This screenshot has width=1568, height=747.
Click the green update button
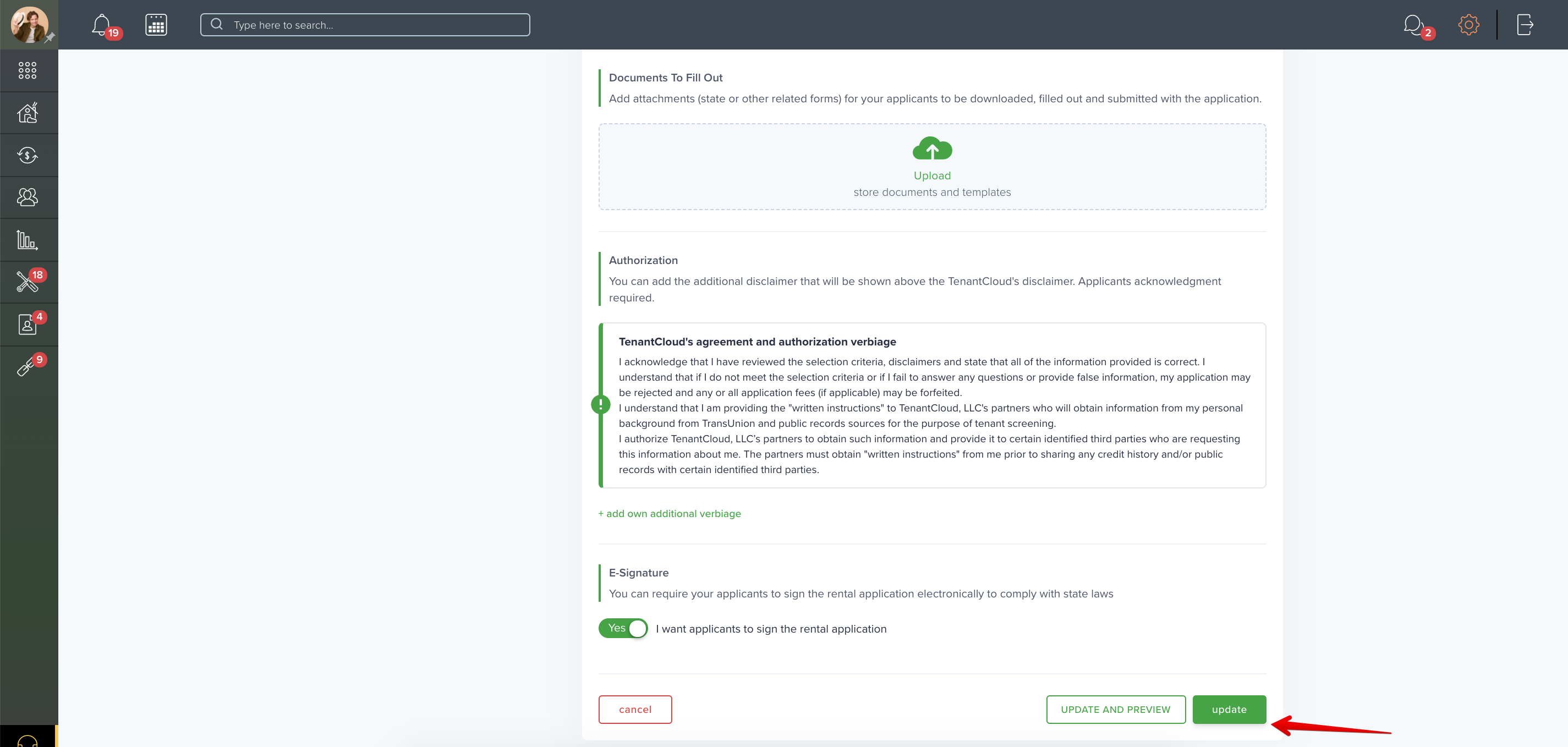point(1229,709)
